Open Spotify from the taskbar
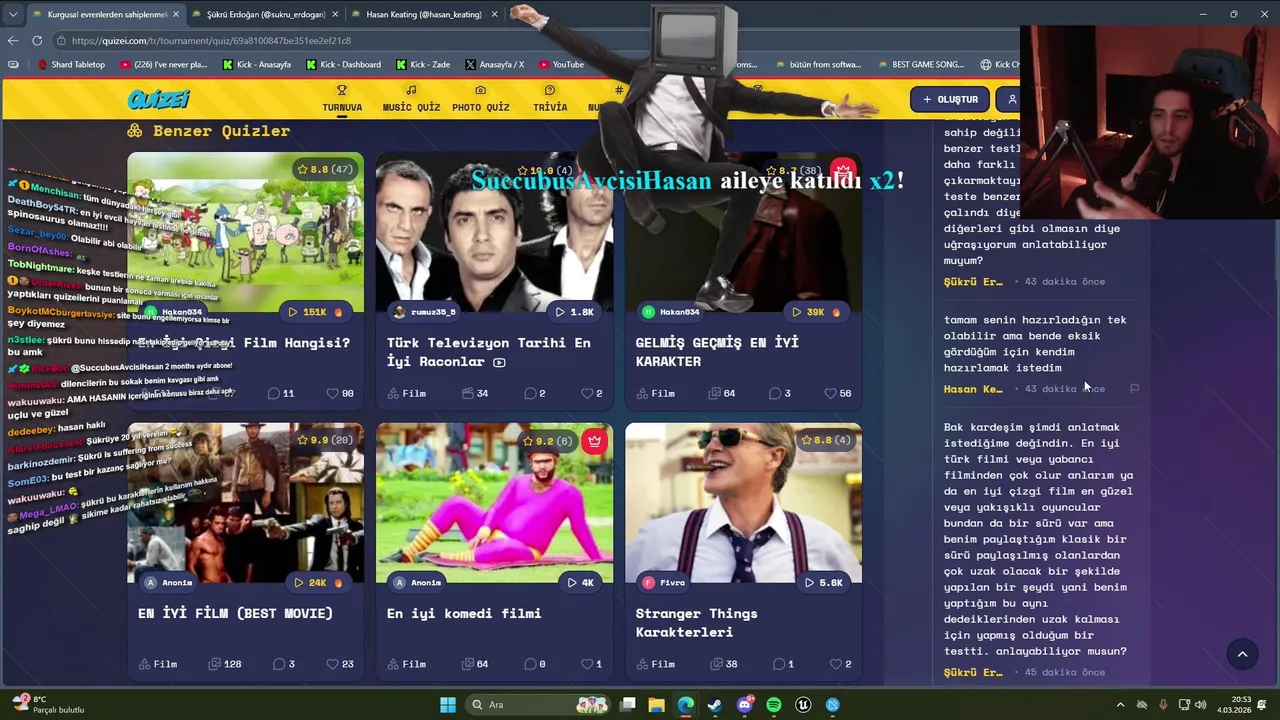Image resolution: width=1280 pixels, height=720 pixels. (x=774, y=705)
